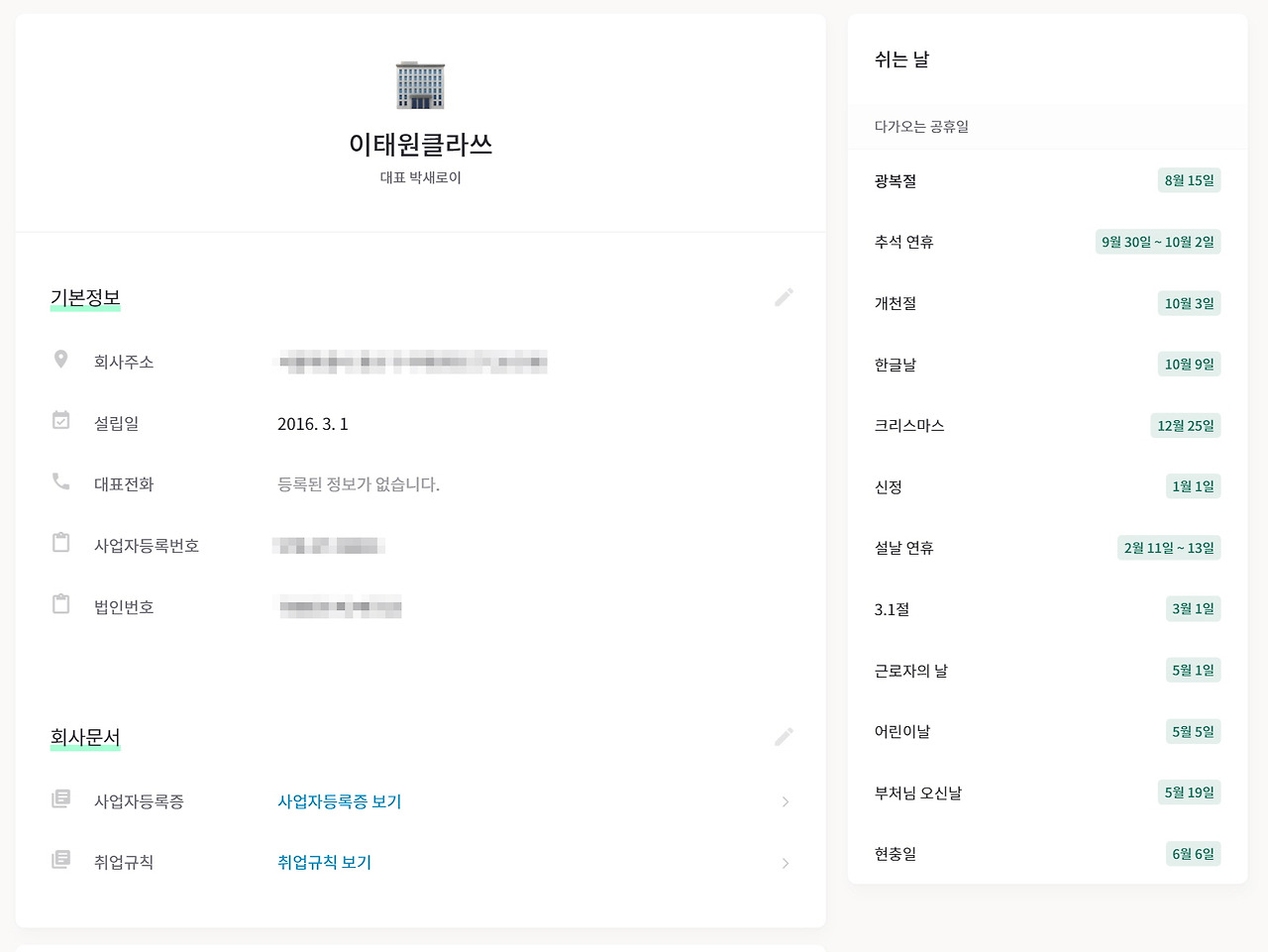Click the 1월 1일 date badge
This screenshot has height=952, width=1268.
(1193, 486)
